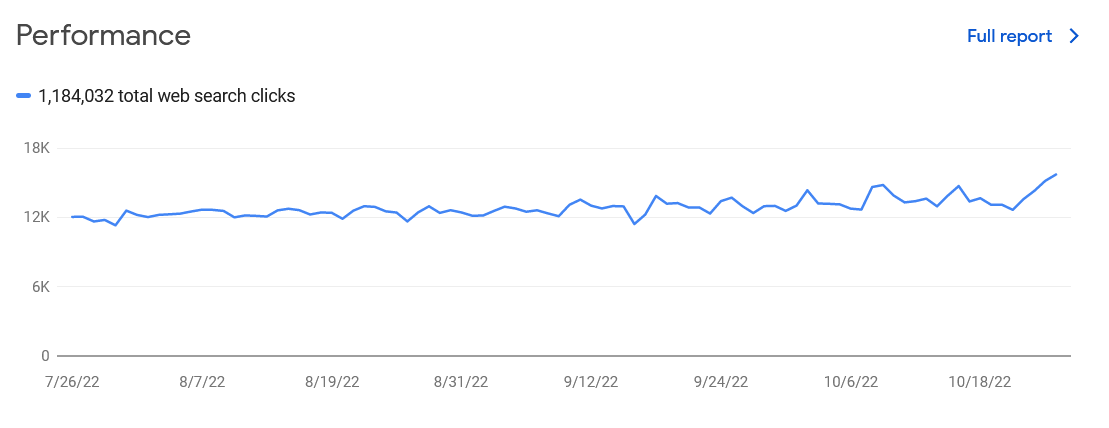Open the Full report link

click(1009, 36)
